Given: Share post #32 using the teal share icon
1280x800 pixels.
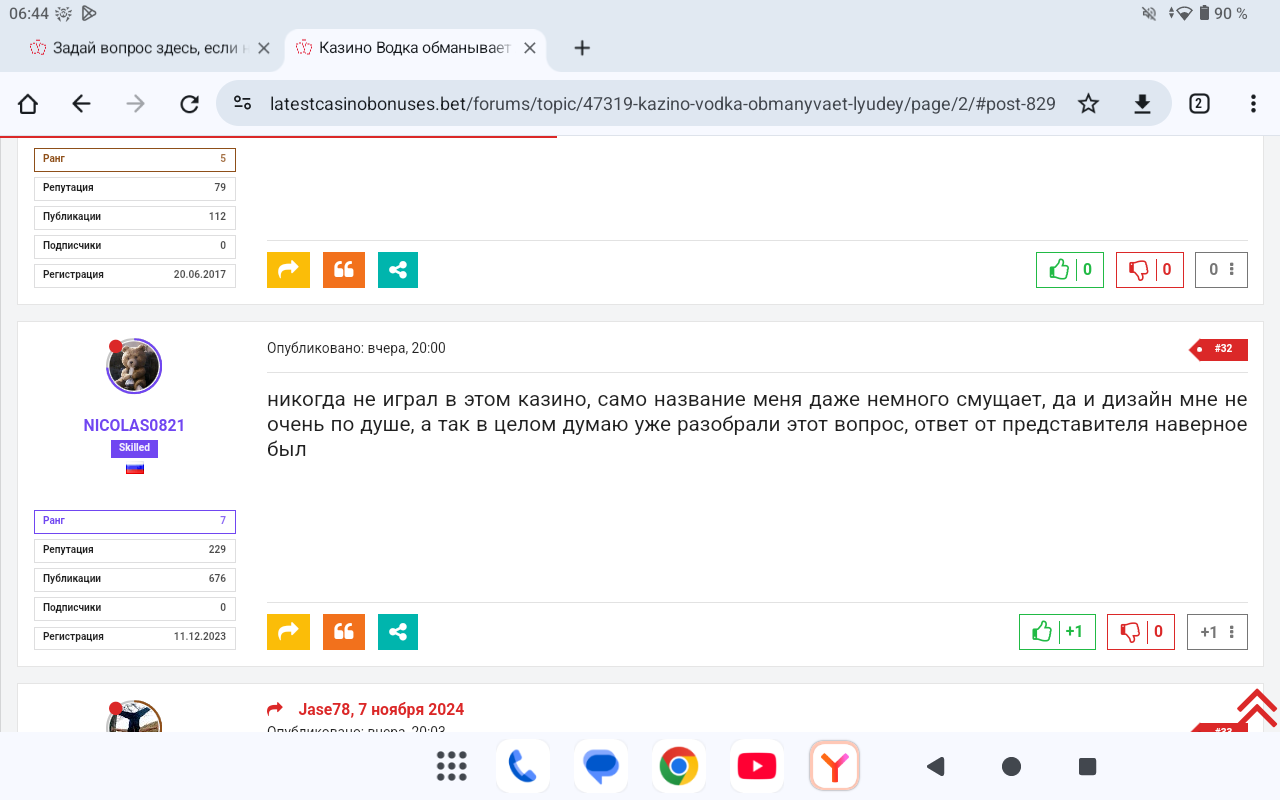Looking at the screenshot, I should [398, 632].
